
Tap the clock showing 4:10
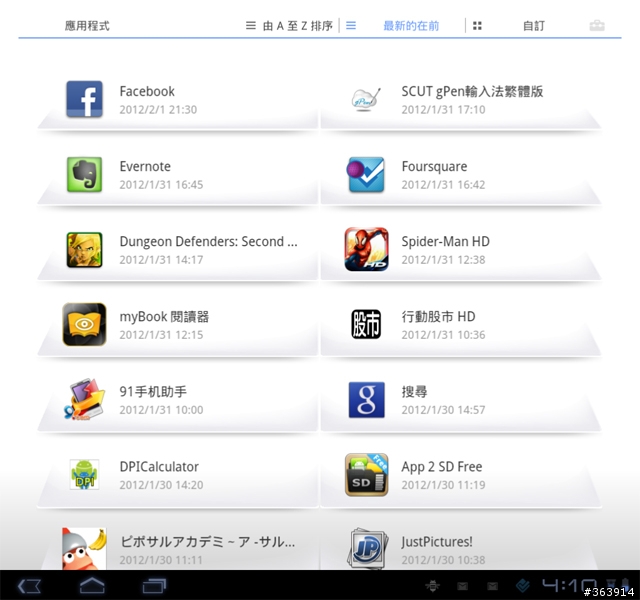tap(569, 586)
